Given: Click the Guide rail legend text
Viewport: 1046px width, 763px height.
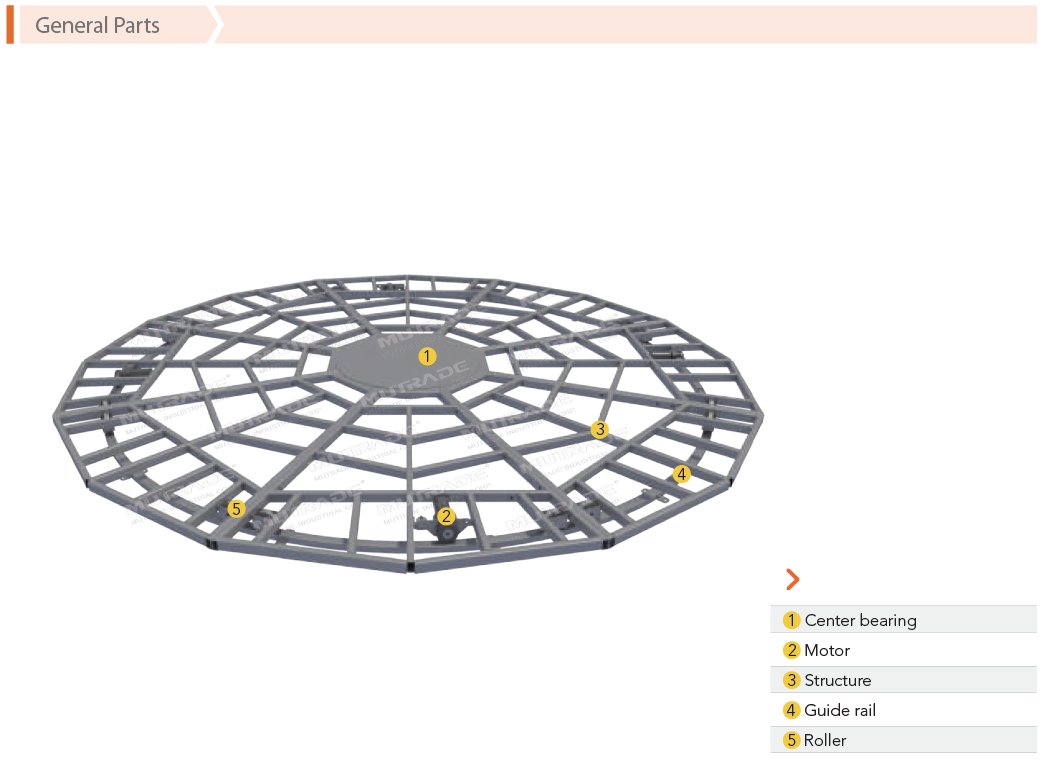Looking at the screenshot, I should 840,710.
